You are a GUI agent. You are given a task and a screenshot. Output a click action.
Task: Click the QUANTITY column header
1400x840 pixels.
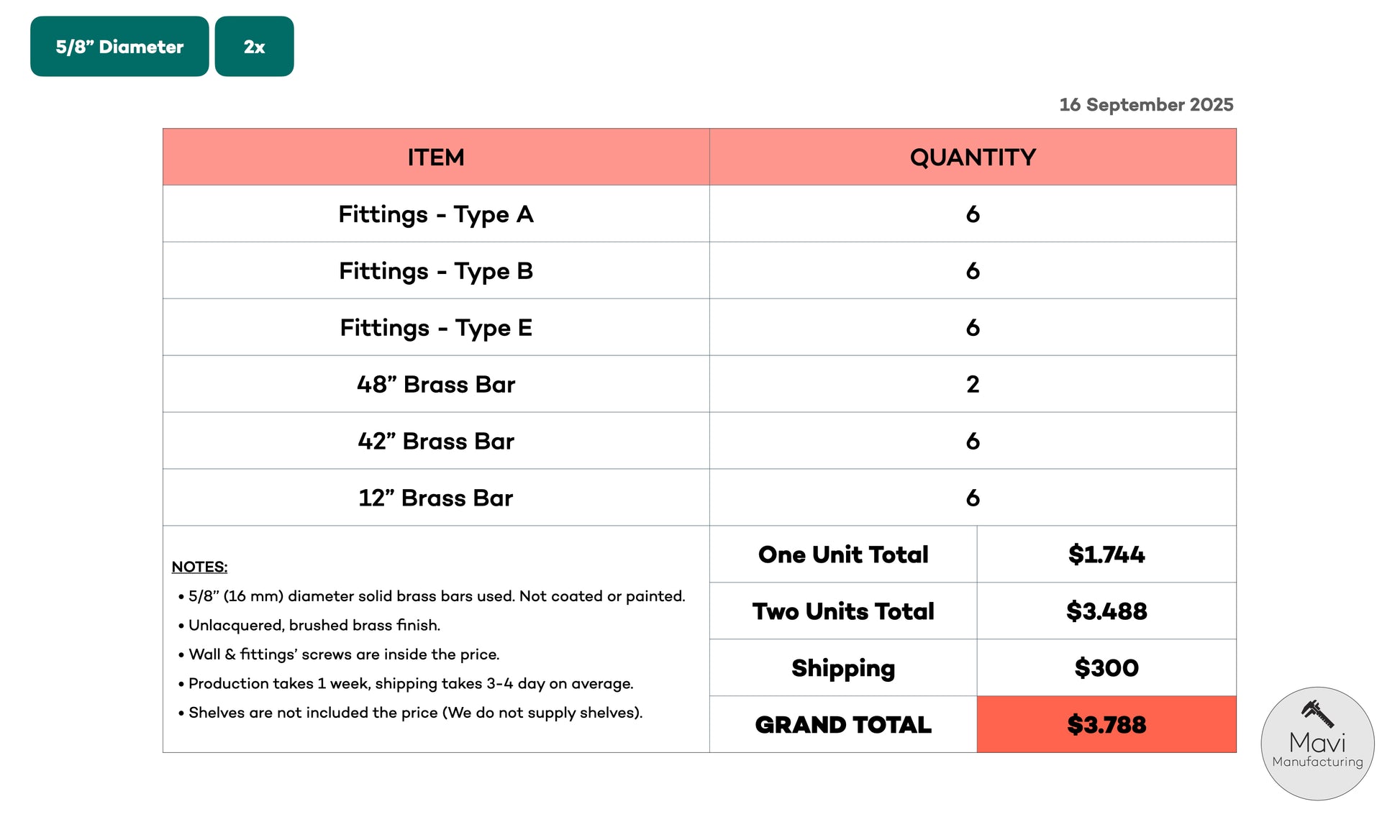coord(973,157)
